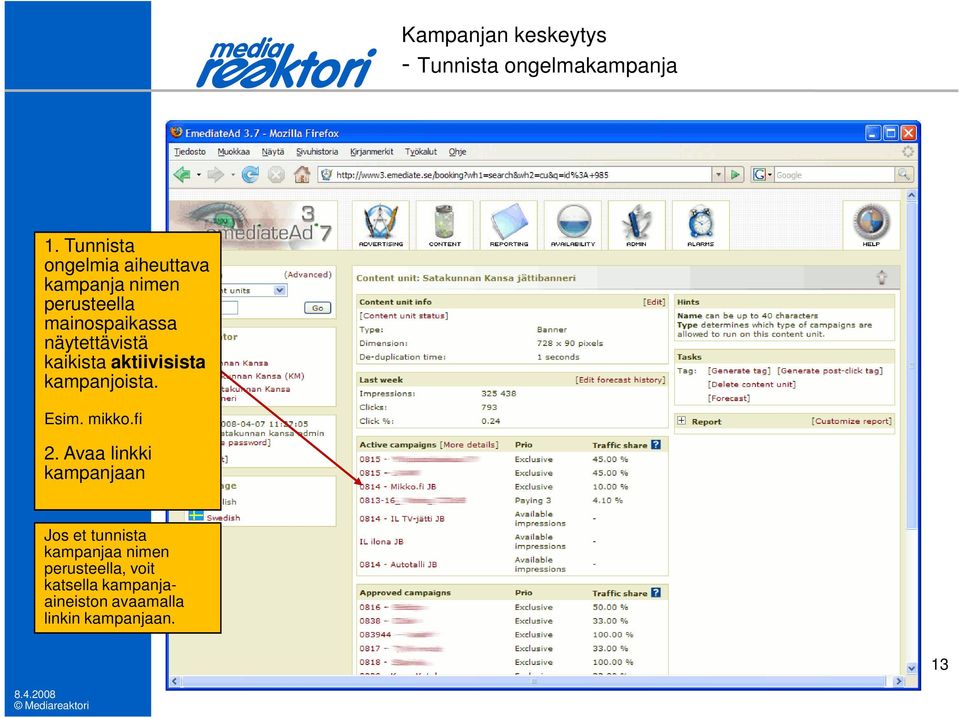Click the vertical scrollbar down arrow
Viewport: 959px width, 718px height.
tap(911, 668)
